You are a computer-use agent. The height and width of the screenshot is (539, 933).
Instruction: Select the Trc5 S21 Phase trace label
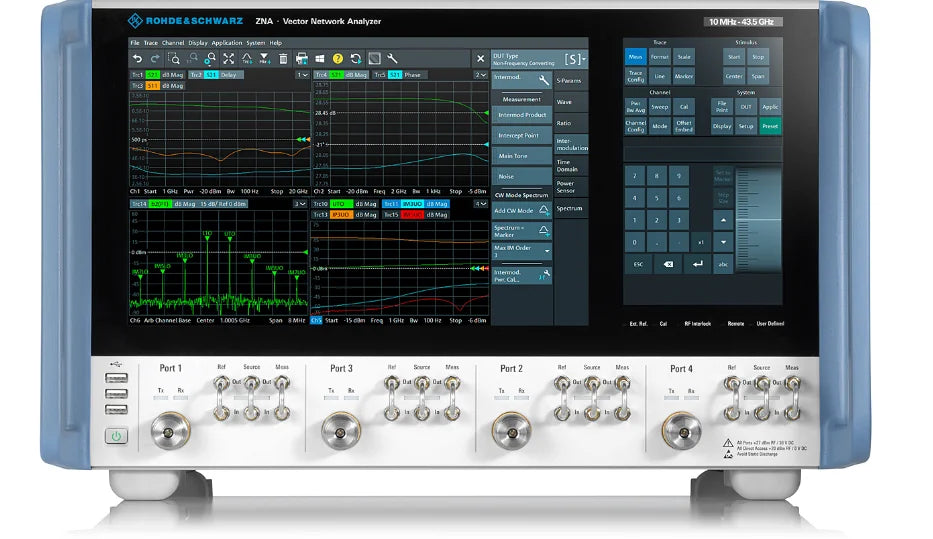(397, 75)
